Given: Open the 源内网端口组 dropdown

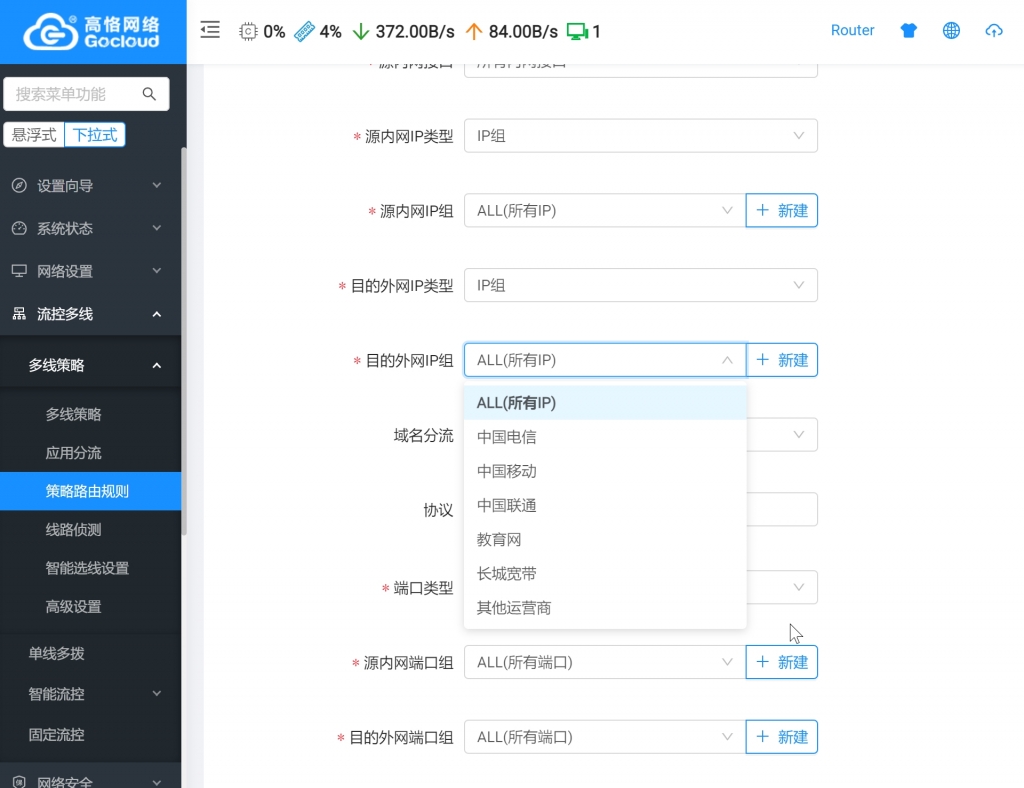Looking at the screenshot, I should coord(605,662).
